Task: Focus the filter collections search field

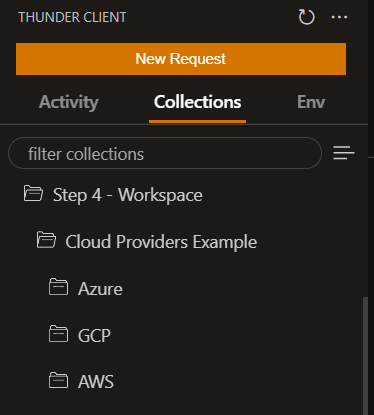Action: point(165,153)
